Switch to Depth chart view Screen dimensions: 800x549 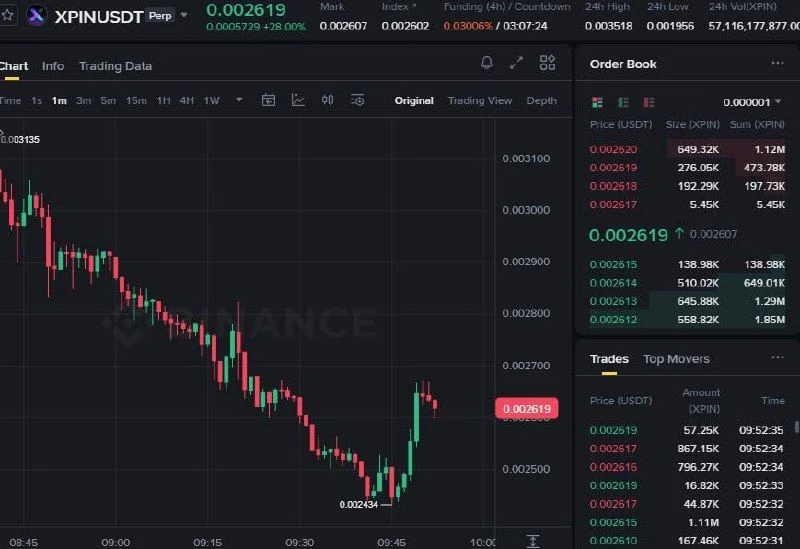[x=541, y=101]
